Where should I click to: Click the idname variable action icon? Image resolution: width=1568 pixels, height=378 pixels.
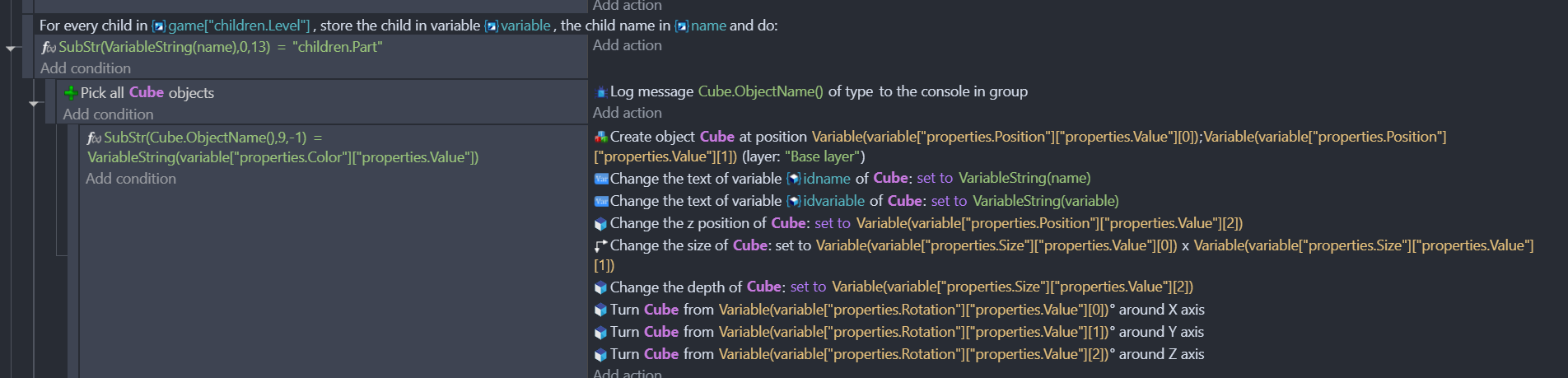coord(601,179)
